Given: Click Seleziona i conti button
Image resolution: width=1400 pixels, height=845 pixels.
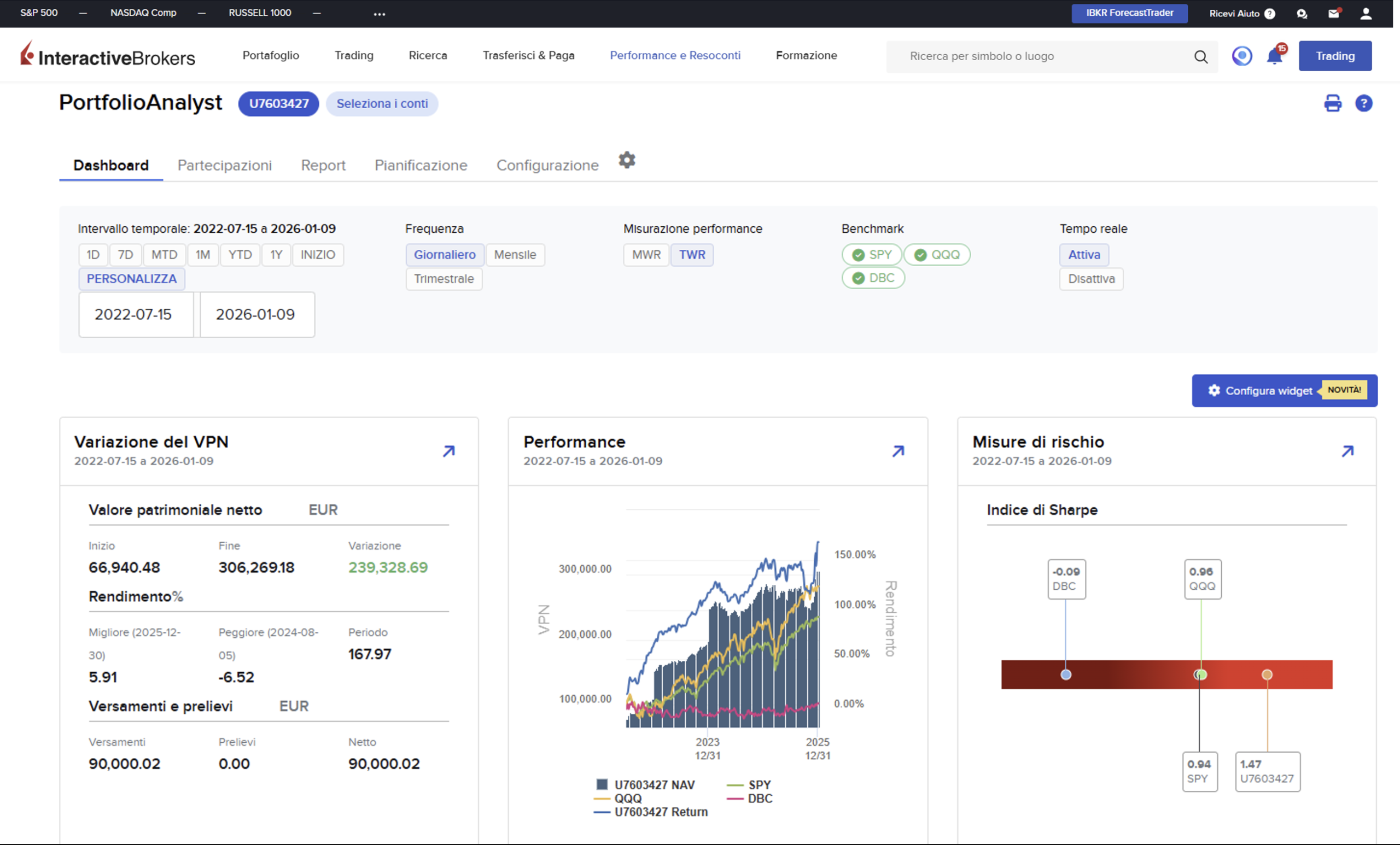Looking at the screenshot, I should pyautogui.click(x=382, y=103).
